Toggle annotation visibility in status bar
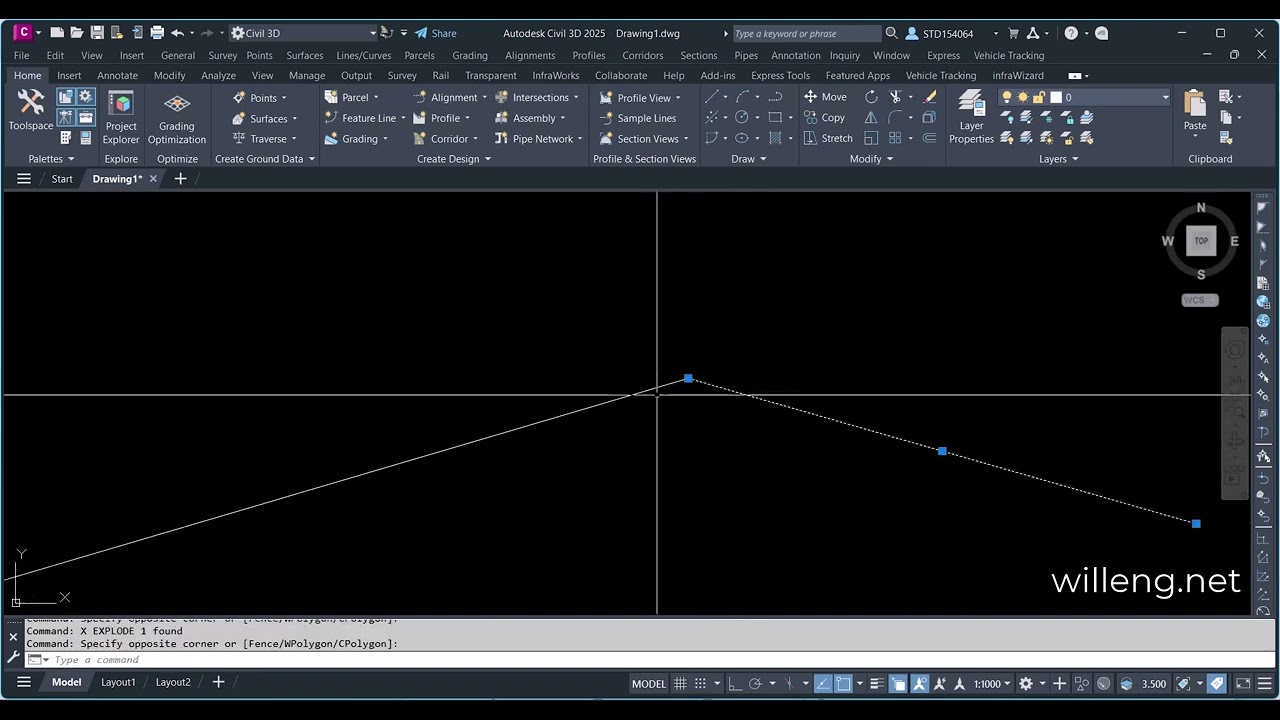 919,684
